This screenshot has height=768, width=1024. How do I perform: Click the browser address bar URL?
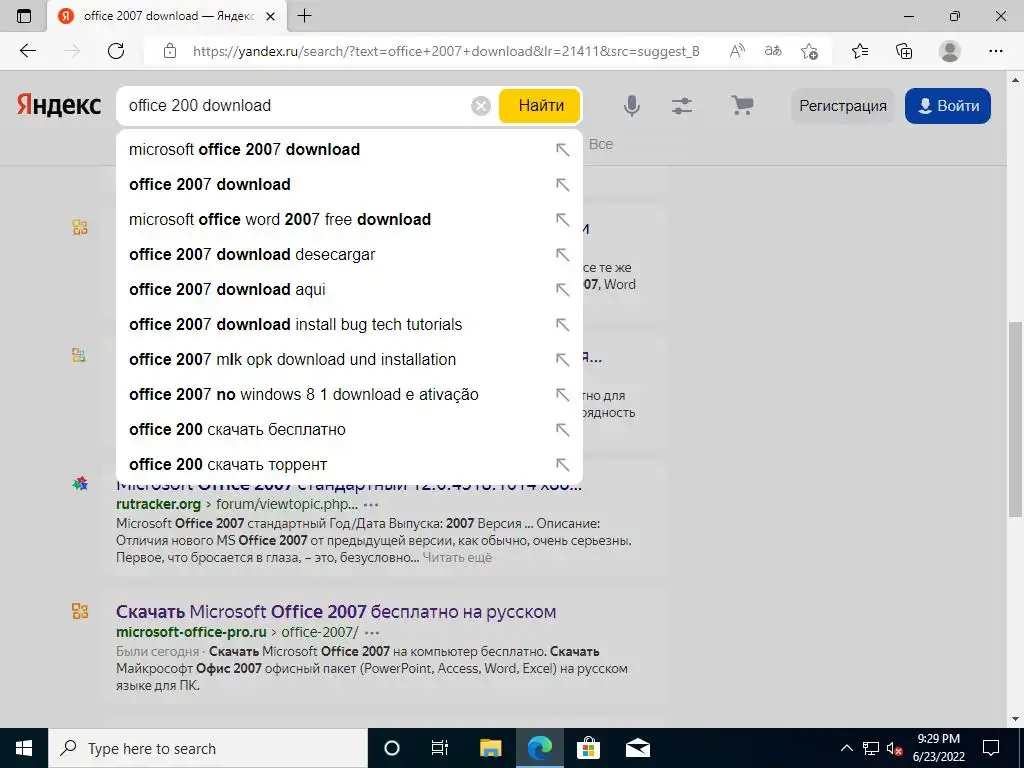tap(446, 51)
